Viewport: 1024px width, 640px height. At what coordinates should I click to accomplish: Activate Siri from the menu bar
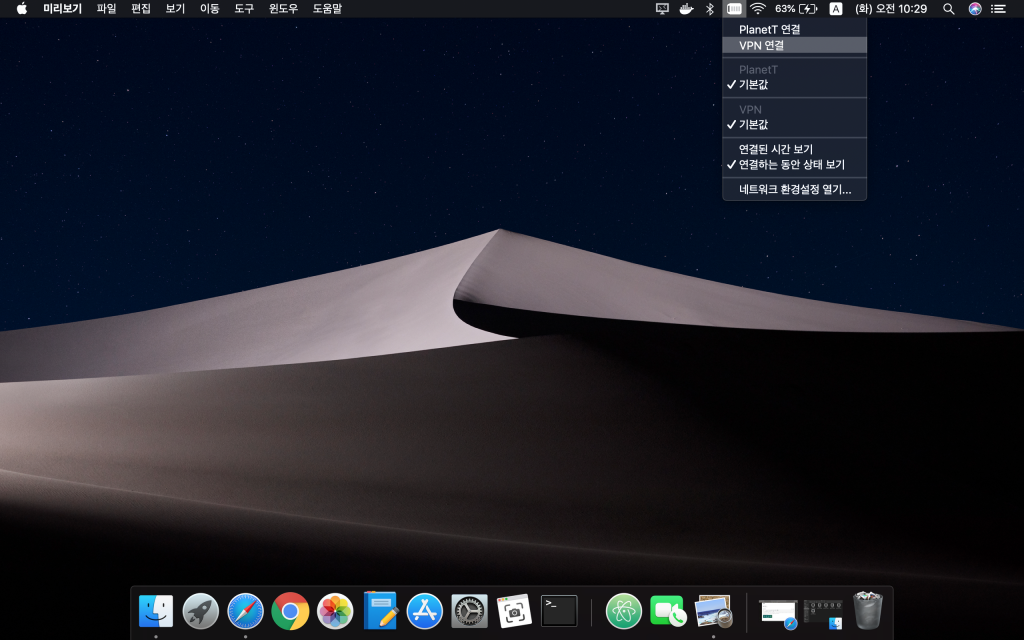pyautogui.click(x=975, y=8)
